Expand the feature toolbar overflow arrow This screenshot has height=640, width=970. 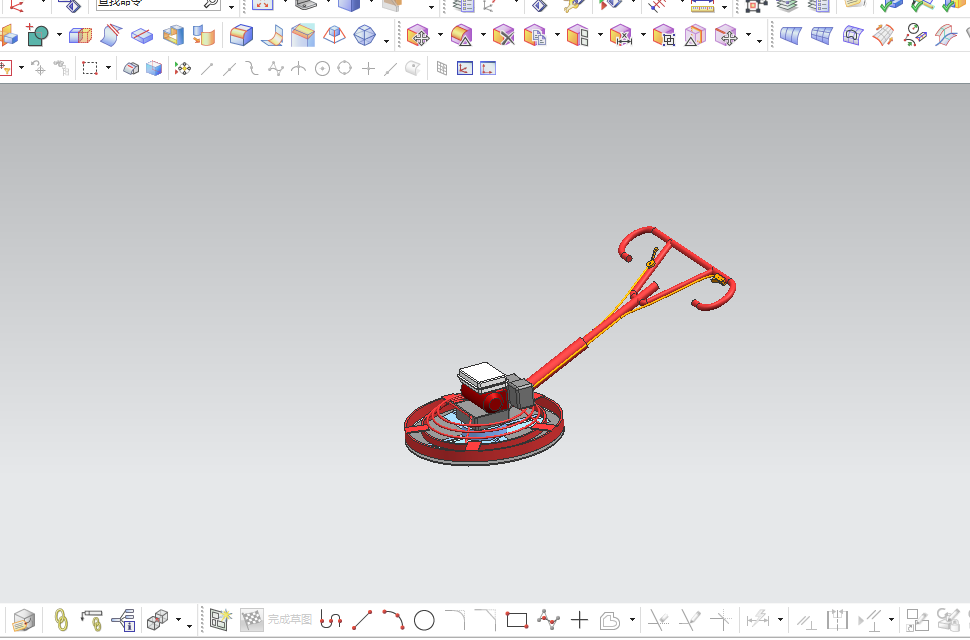(386, 41)
